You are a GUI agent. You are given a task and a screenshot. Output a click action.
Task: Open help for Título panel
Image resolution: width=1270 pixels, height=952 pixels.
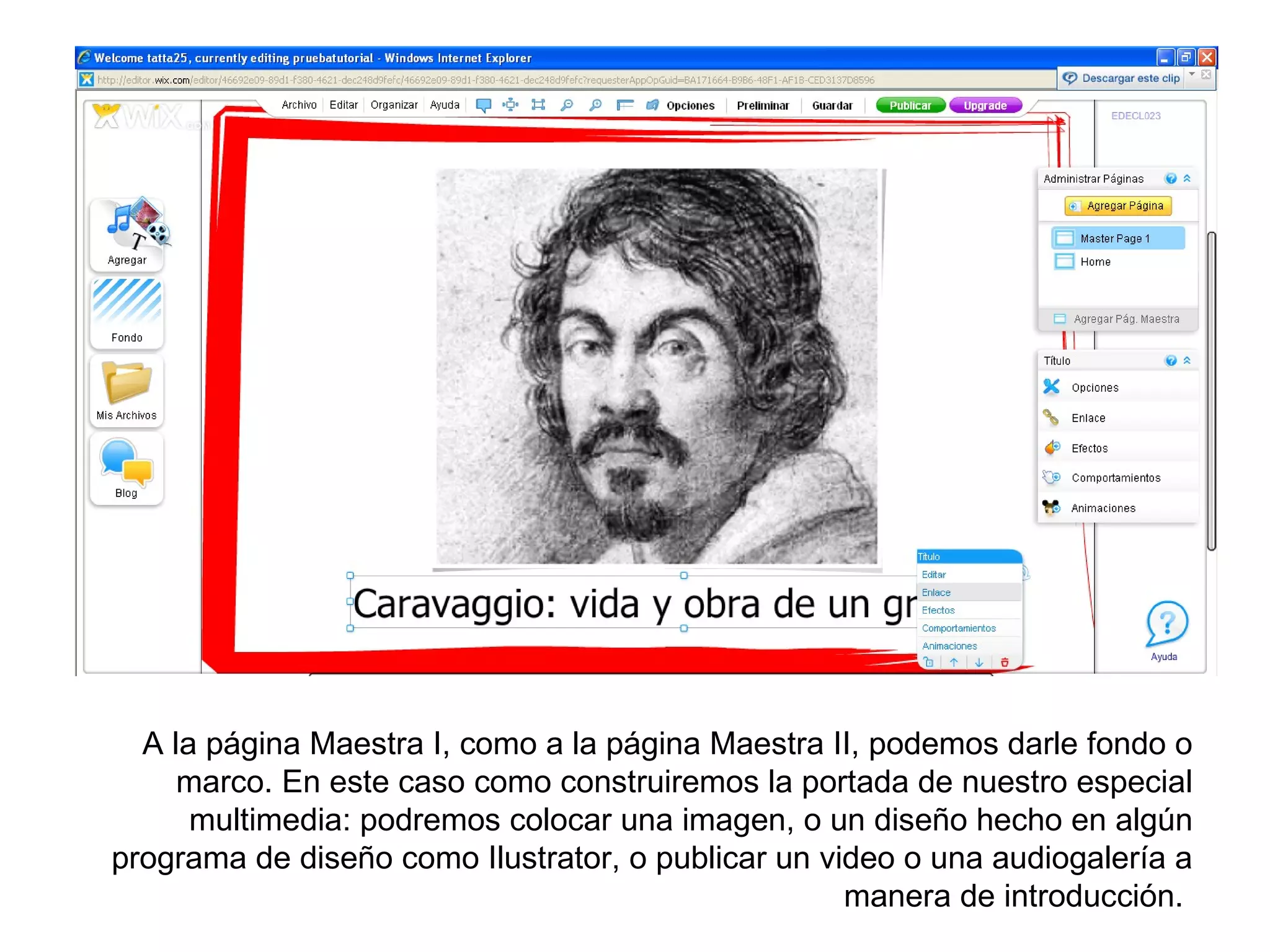click(x=1171, y=361)
